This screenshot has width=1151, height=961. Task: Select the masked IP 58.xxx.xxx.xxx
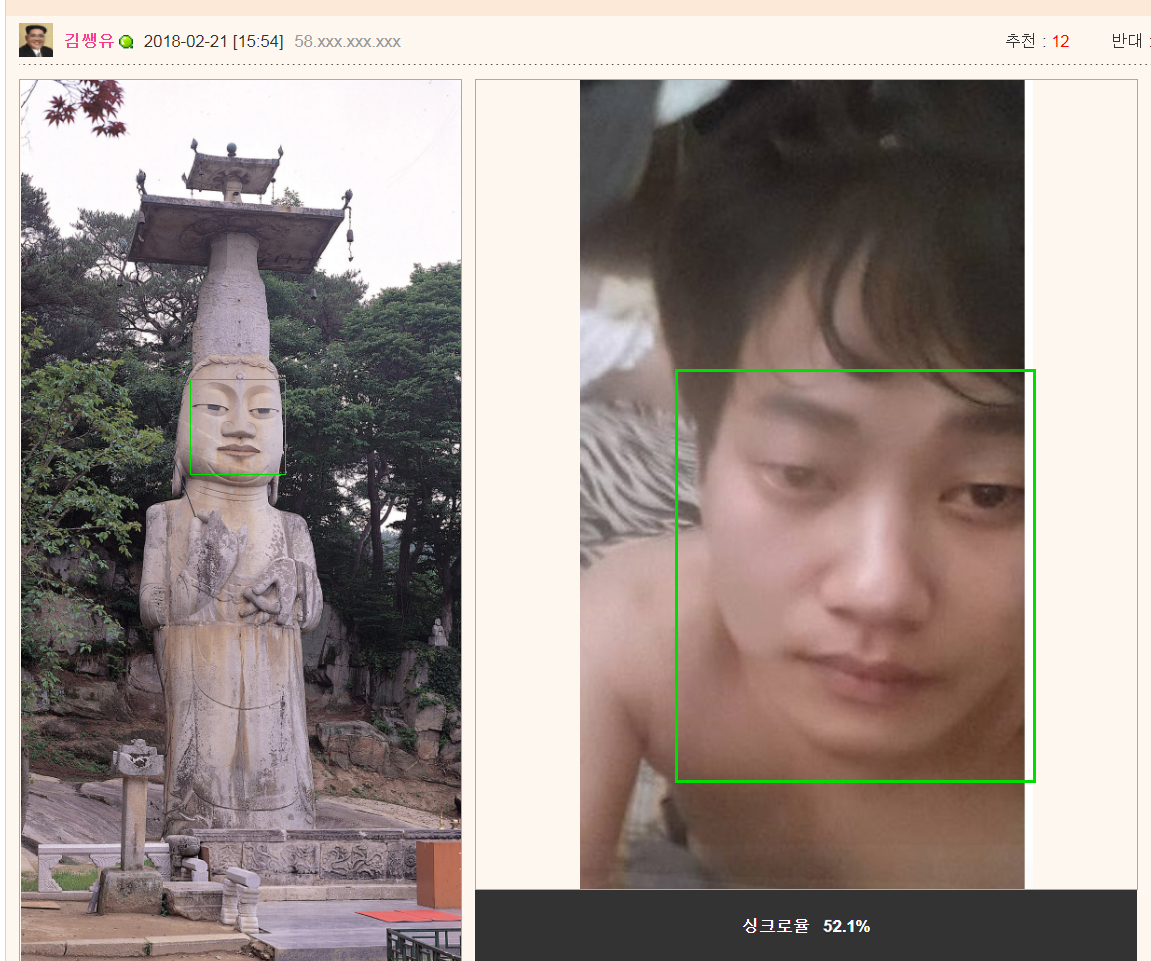tap(347, 41)
